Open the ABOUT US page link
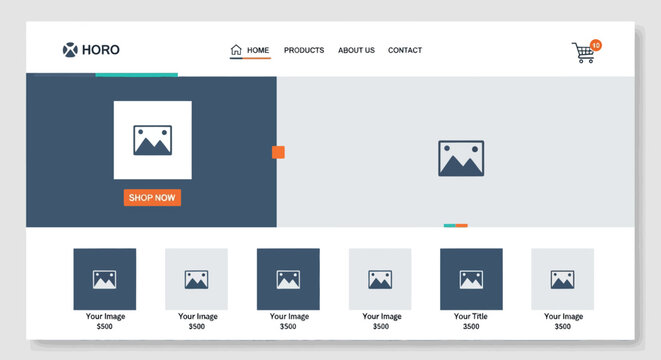 356,50
